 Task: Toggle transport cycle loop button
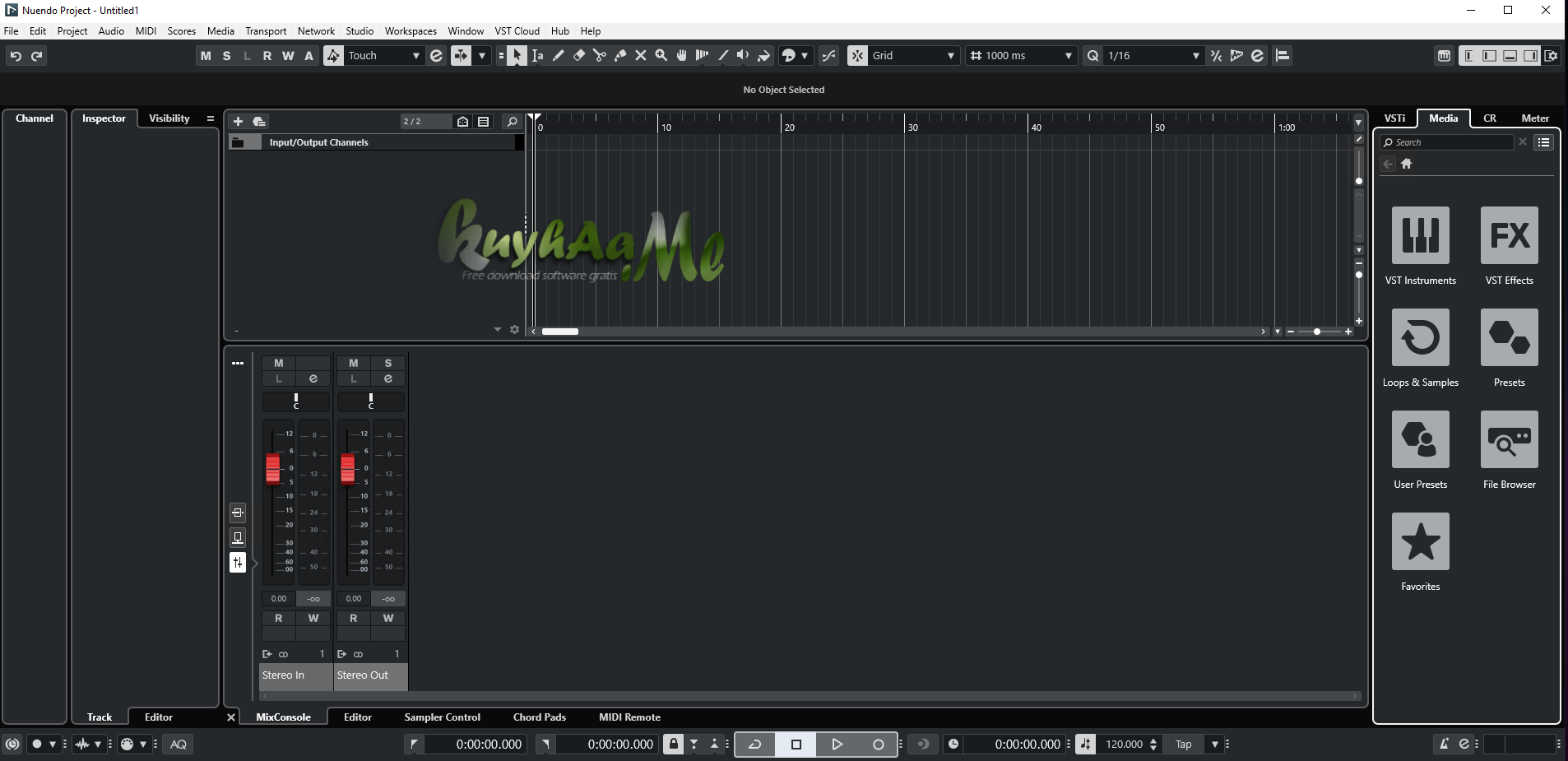[754, 744]
